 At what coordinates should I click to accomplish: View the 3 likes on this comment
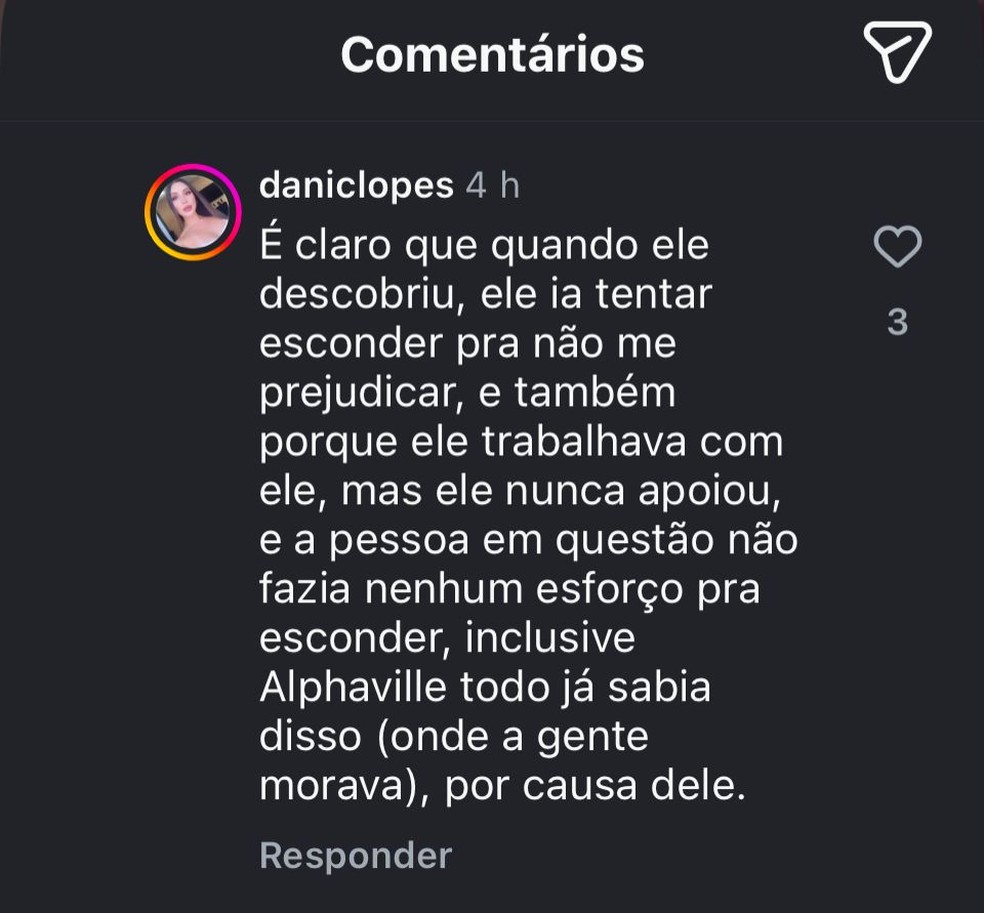click(899, 321)
